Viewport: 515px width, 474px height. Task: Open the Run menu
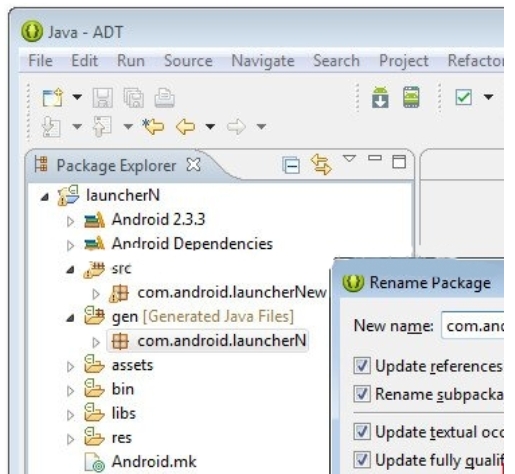[131, 61]
